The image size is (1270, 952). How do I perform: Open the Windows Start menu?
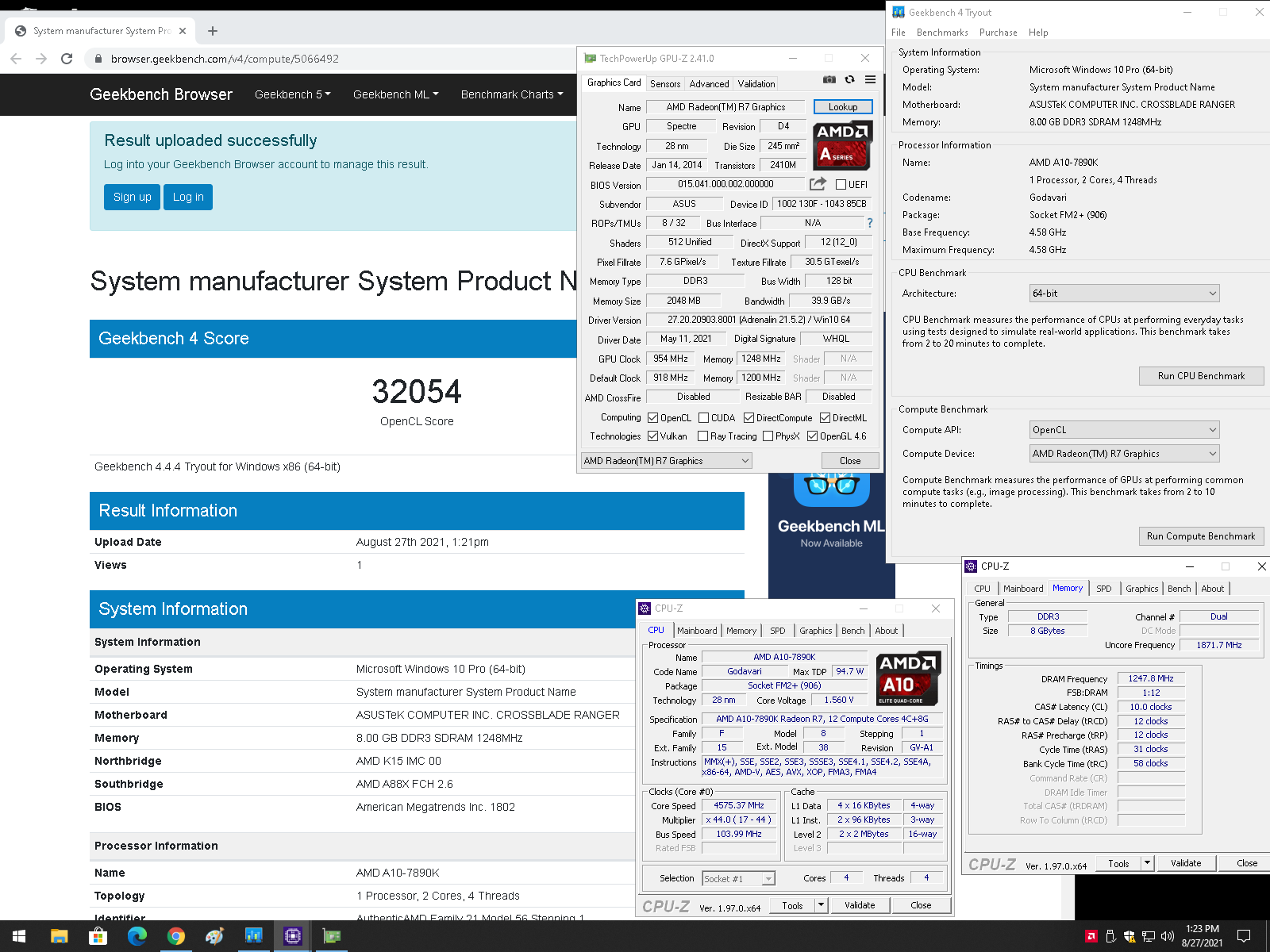(x=19, y=936)
